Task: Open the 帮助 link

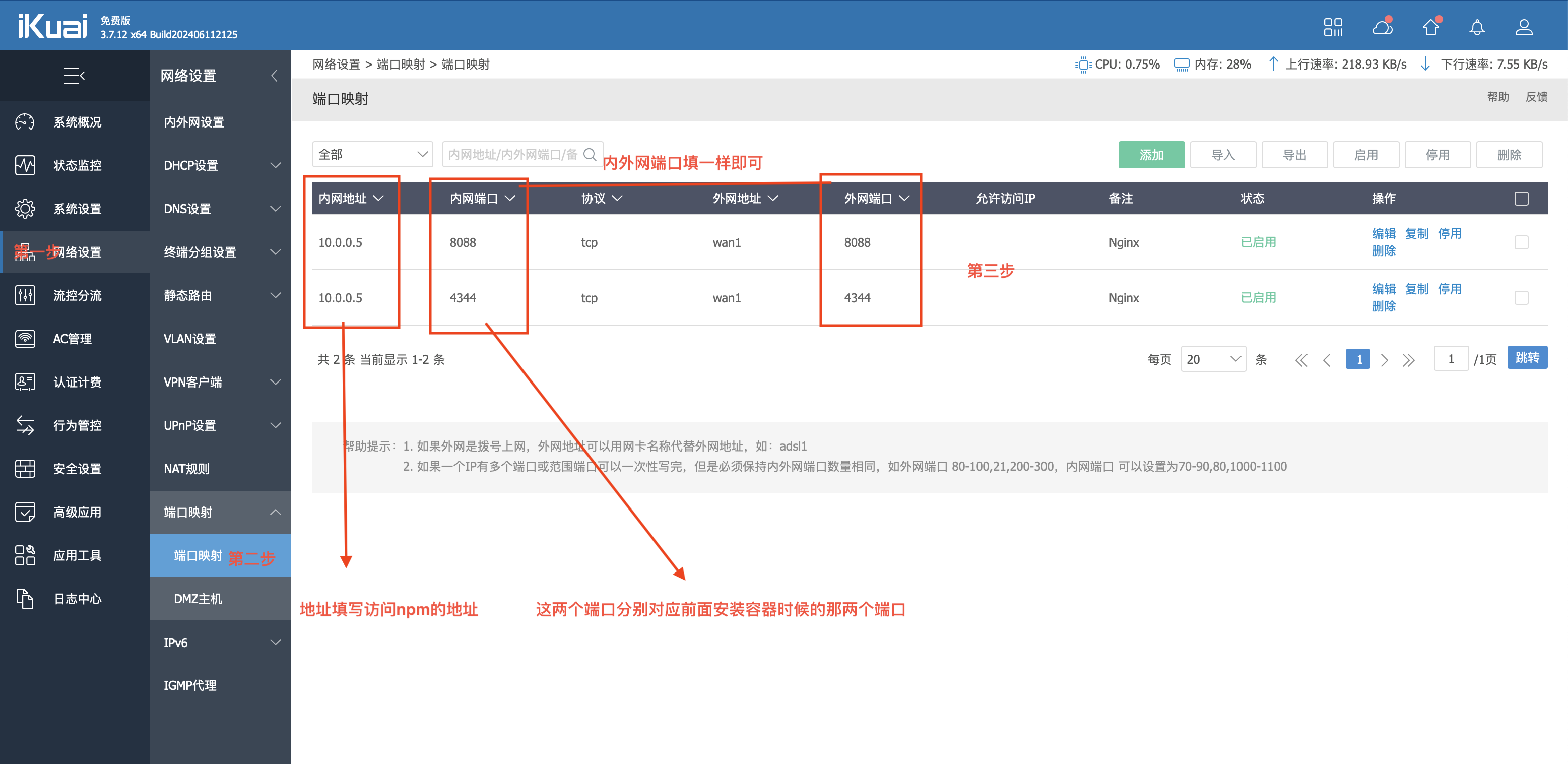Action: pos(1497,97)
